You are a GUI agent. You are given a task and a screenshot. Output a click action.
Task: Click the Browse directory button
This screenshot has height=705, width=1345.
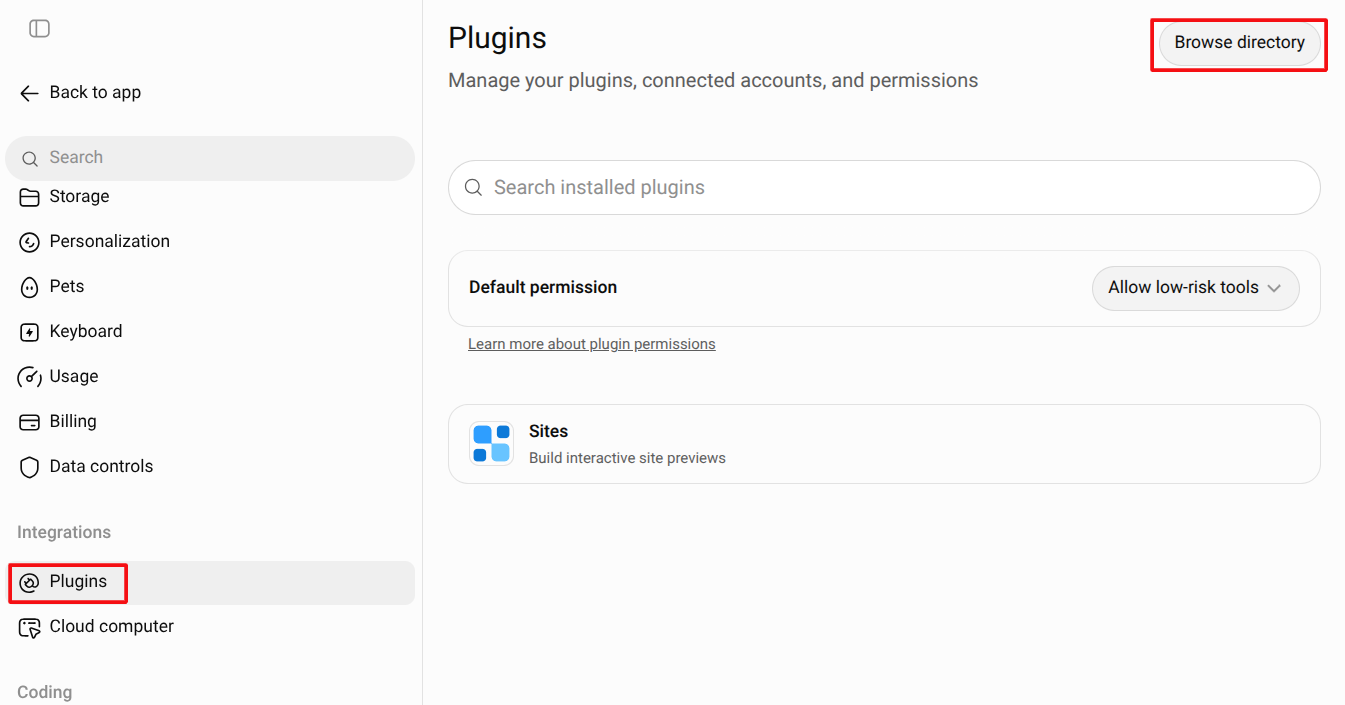(1240, 43)
